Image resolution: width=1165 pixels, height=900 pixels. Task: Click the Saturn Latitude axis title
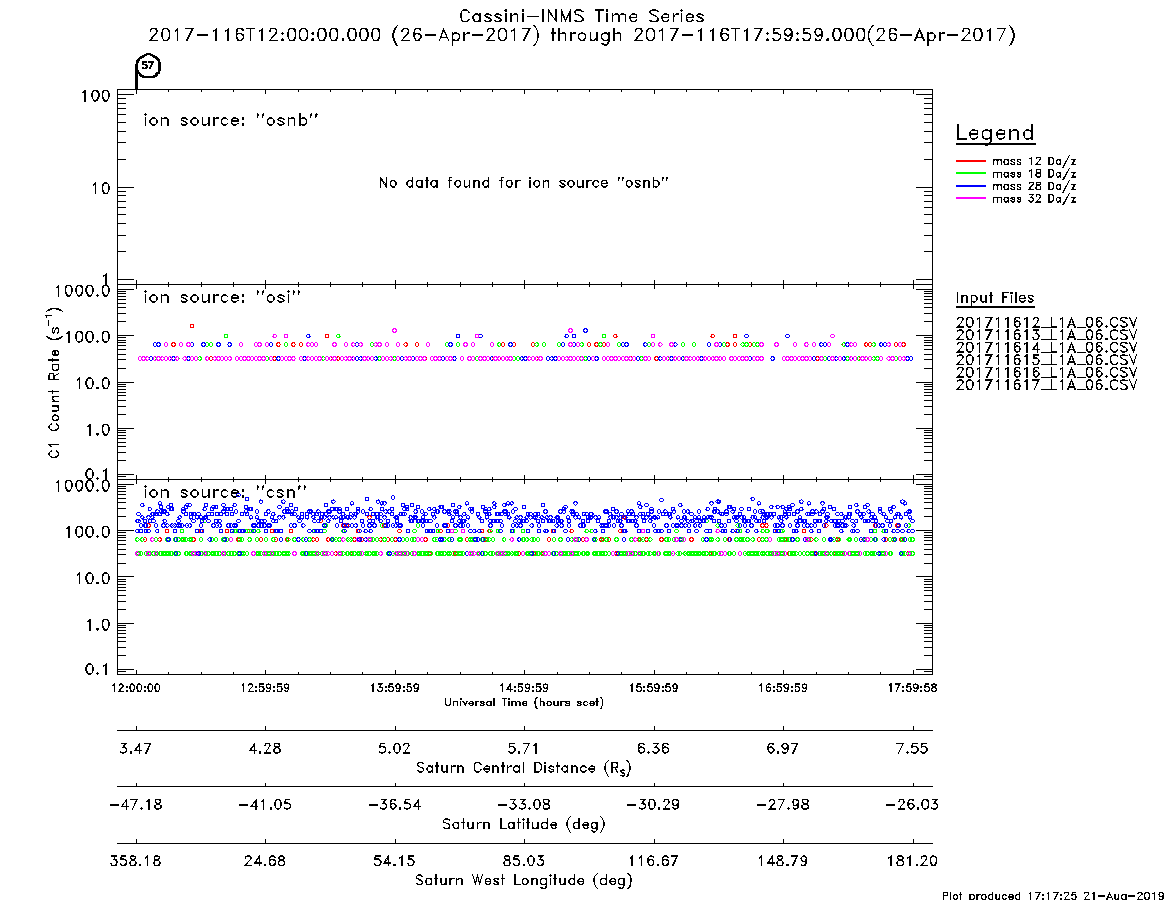tap(524, 824)
